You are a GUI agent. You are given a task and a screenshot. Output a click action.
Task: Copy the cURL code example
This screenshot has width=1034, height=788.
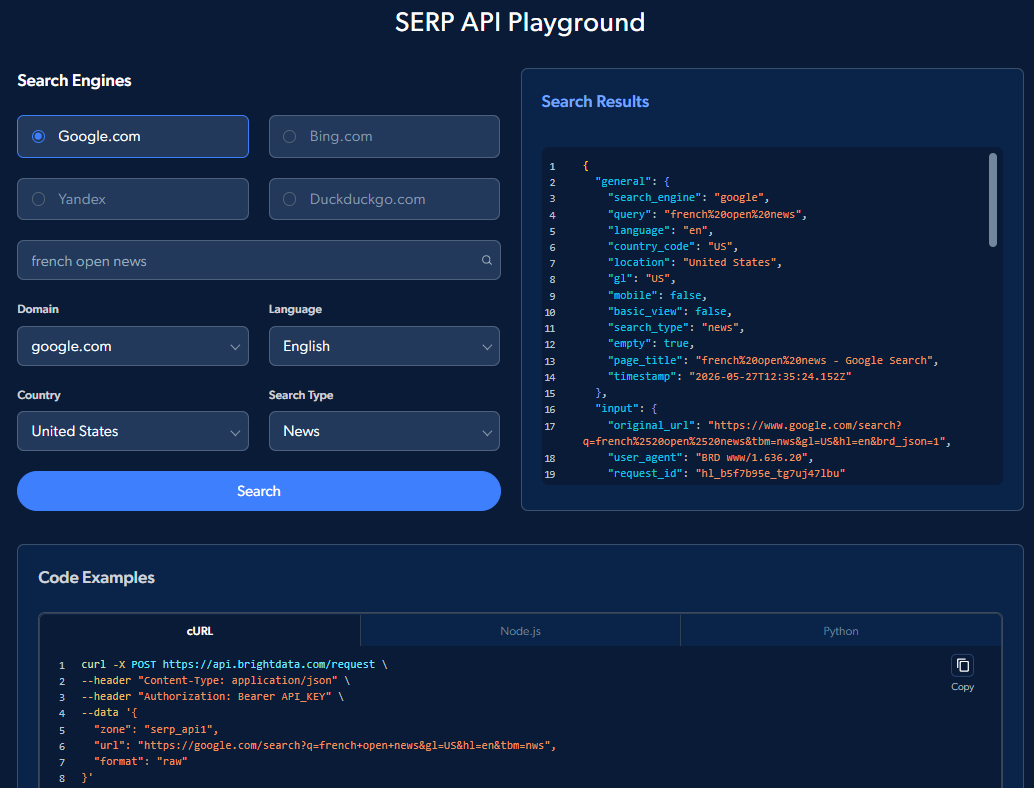962,665
